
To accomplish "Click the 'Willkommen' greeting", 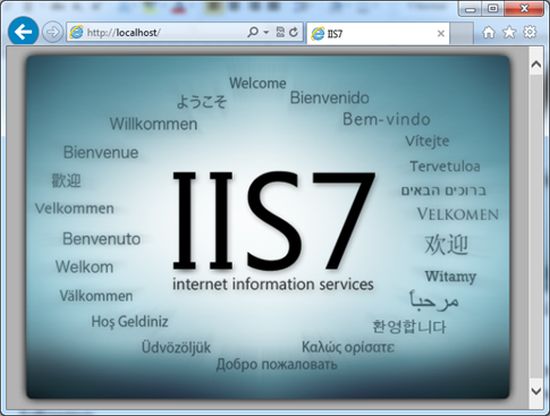I will pos(153,124).
